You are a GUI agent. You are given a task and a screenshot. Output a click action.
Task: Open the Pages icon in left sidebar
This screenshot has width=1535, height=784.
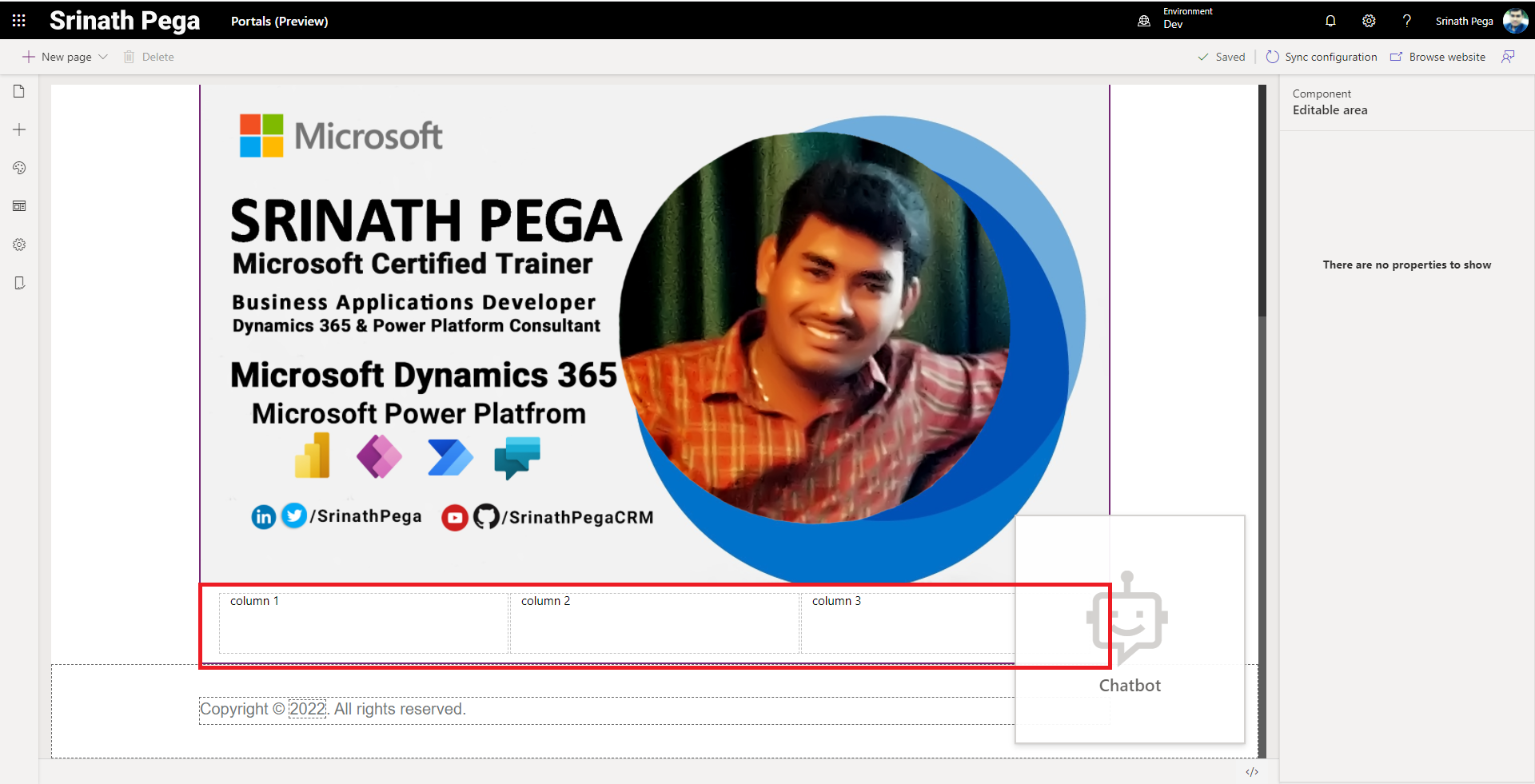(x=19, y=92)
